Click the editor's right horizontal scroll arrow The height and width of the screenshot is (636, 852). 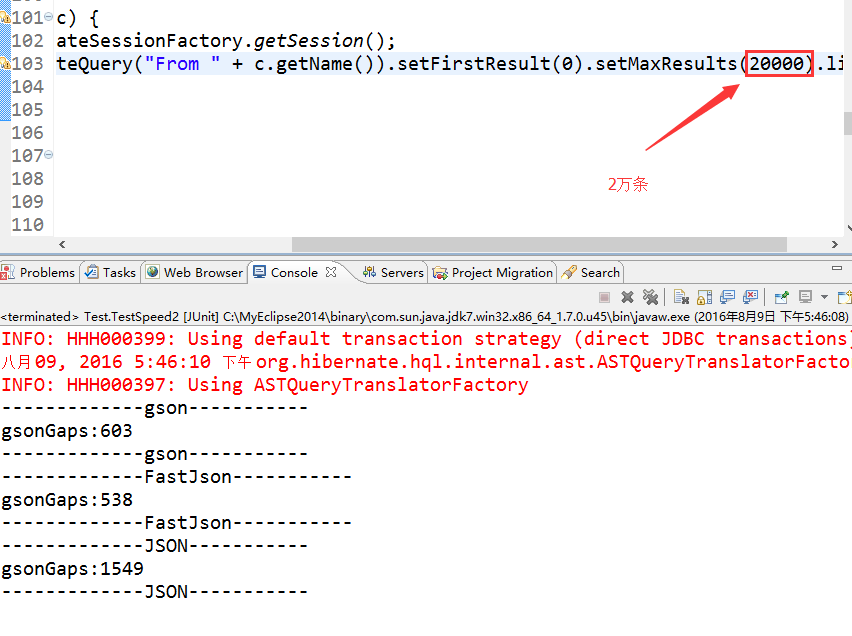pos(835,245)
